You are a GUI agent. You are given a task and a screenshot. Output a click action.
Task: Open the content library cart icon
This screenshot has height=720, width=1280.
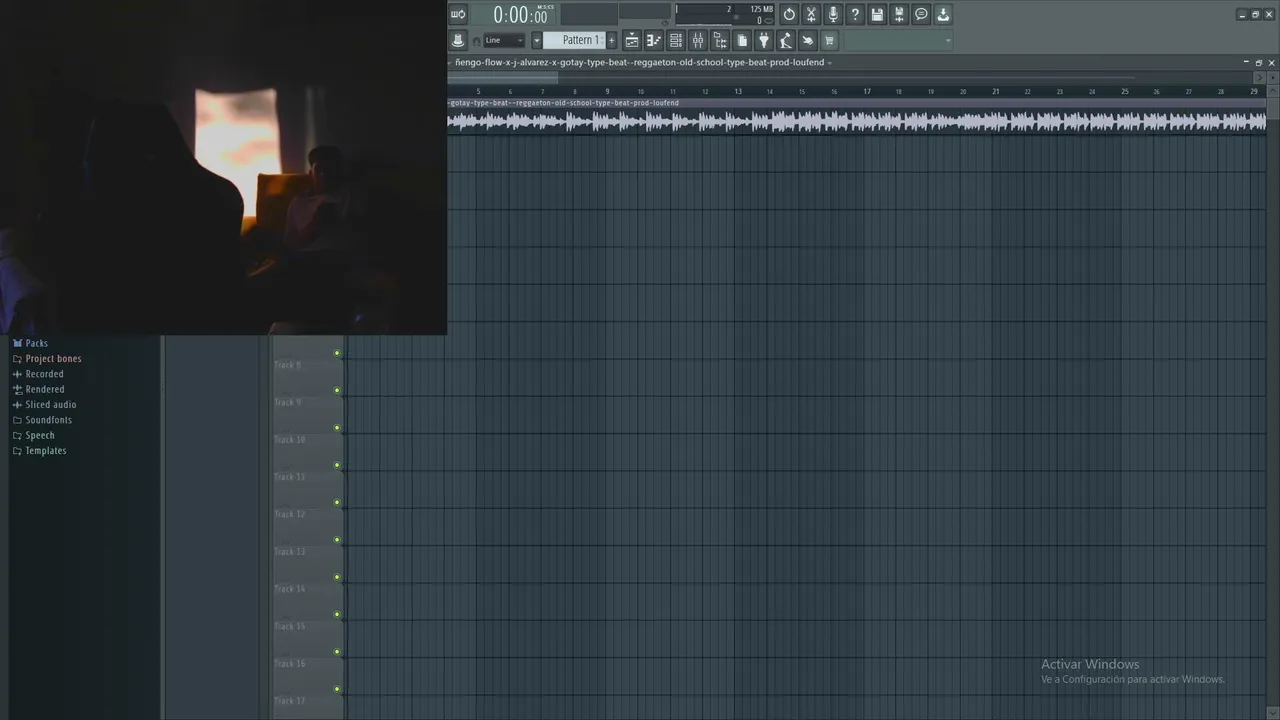pyautogui.click(x=830, y=40)
